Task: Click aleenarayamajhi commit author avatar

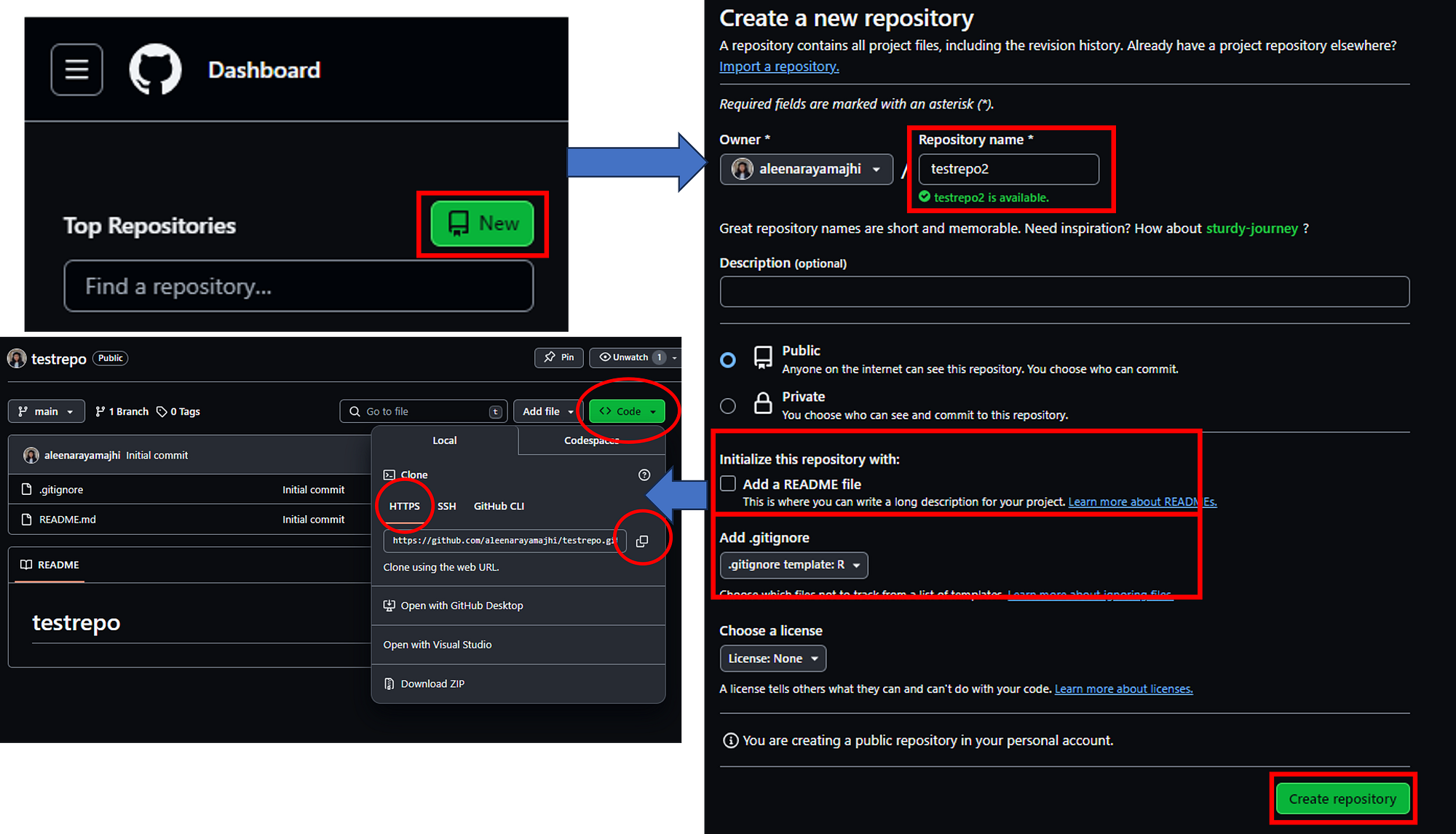Action: coord(31,456)
